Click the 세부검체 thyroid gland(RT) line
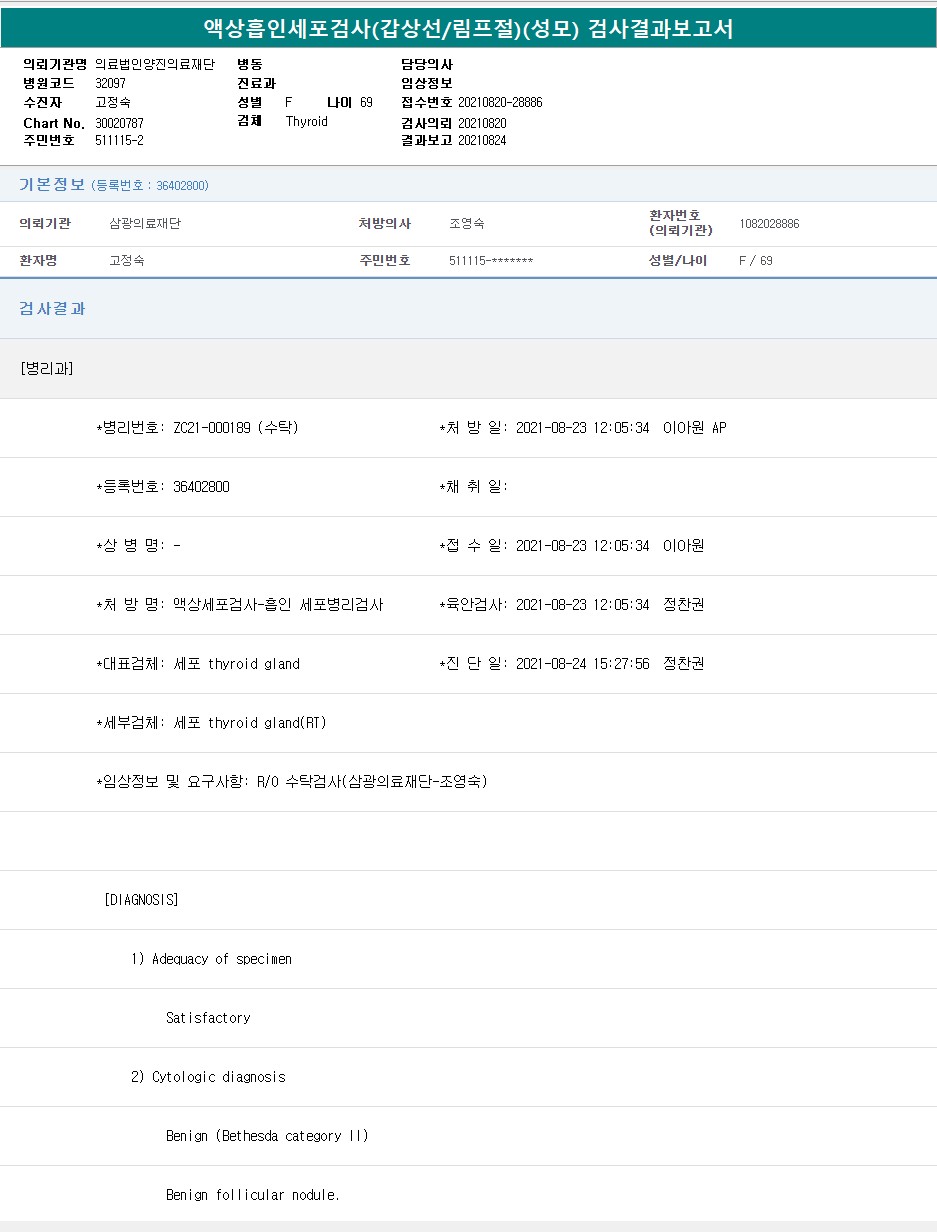This screenshot has height=1232, width=937. 211,723
